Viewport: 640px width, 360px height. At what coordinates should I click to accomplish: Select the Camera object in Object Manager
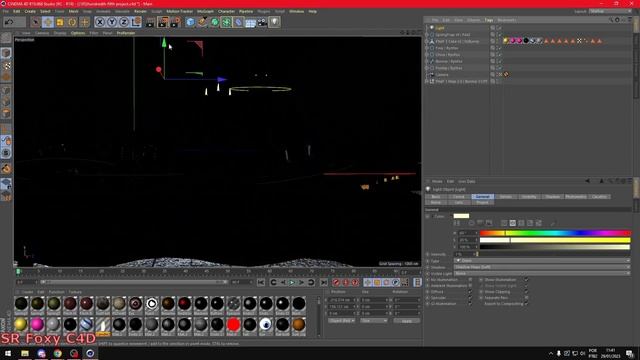click(x=442, y=75)
